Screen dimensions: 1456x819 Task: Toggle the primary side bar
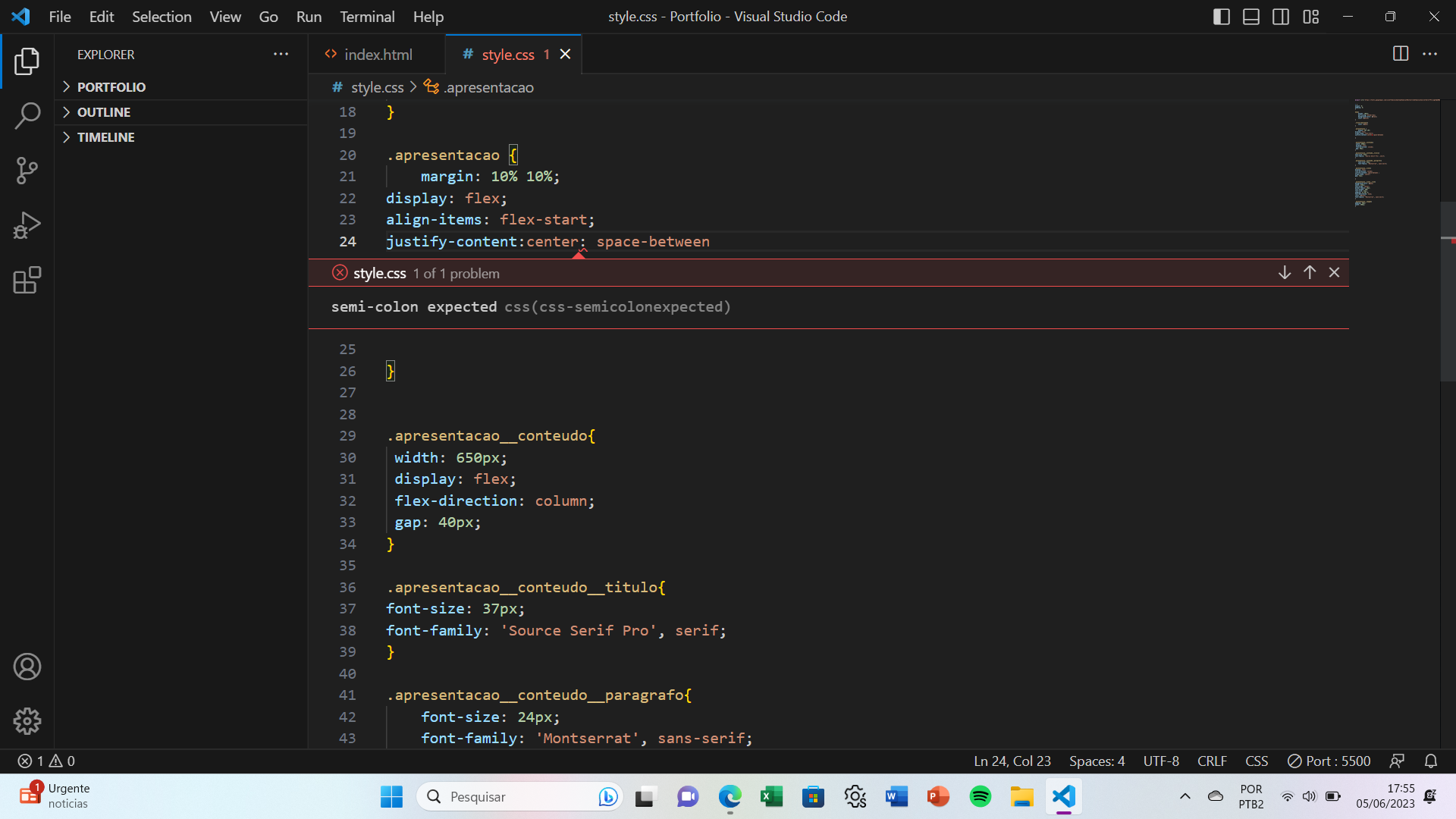(1222, 17)
